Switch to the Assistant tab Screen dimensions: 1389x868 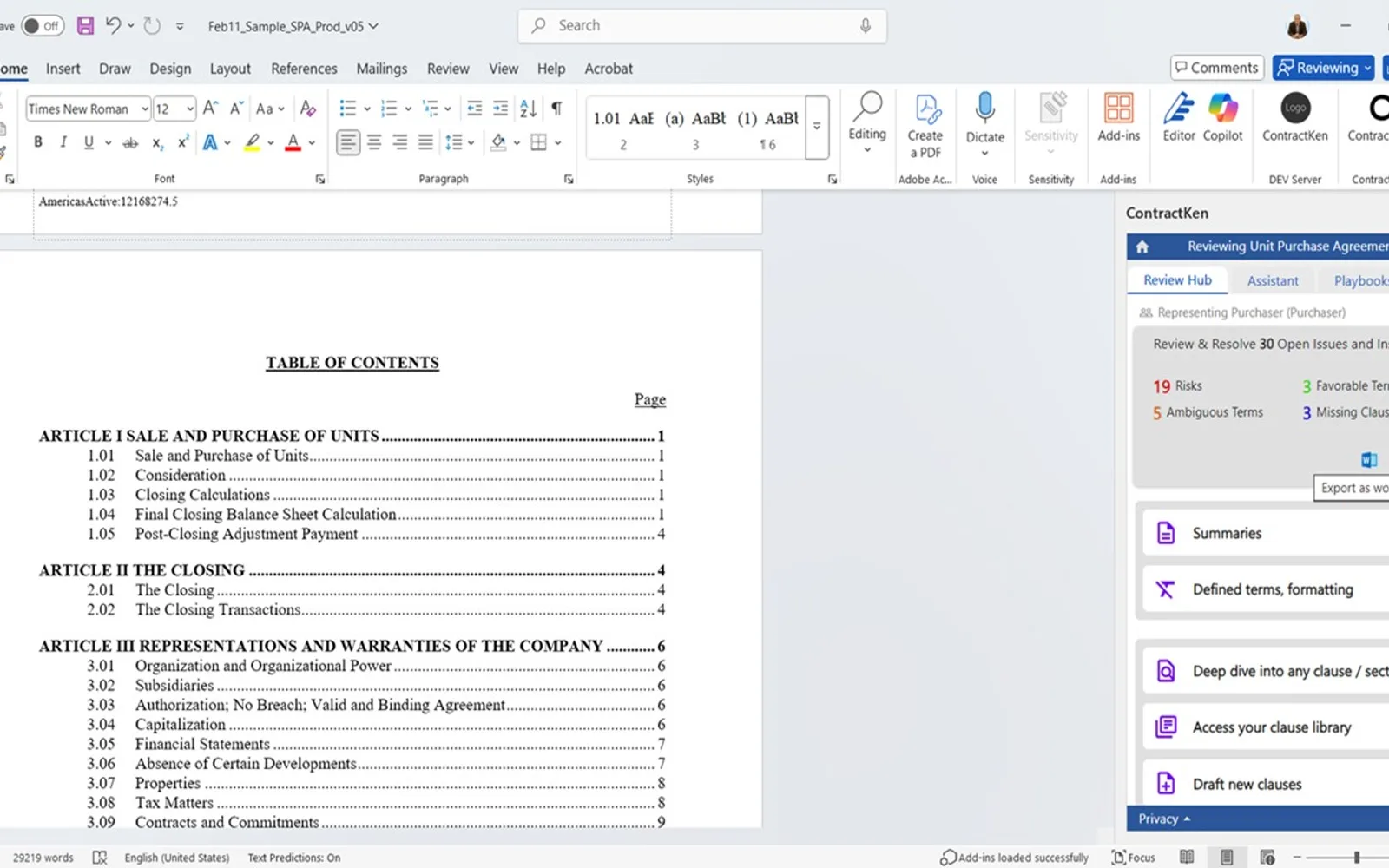point(1273,280)
